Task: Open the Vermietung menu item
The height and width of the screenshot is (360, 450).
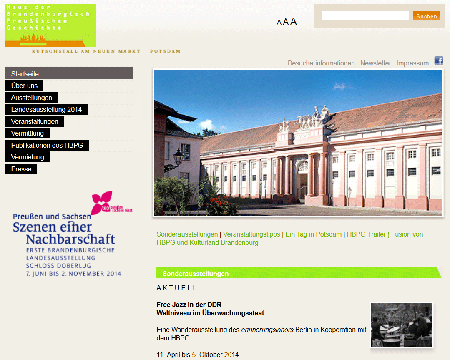Action: 27,157
